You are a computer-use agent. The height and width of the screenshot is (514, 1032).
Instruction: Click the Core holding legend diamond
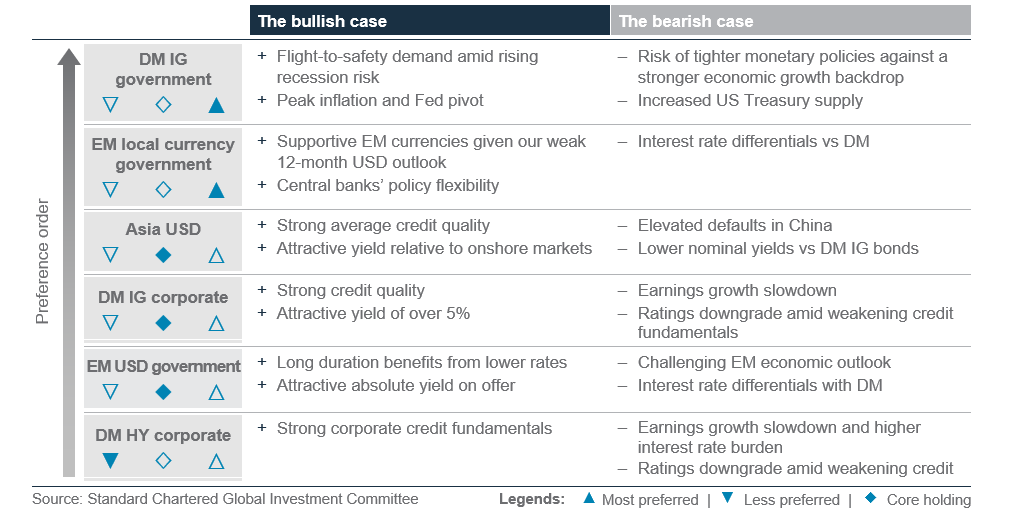pos(870,498)
